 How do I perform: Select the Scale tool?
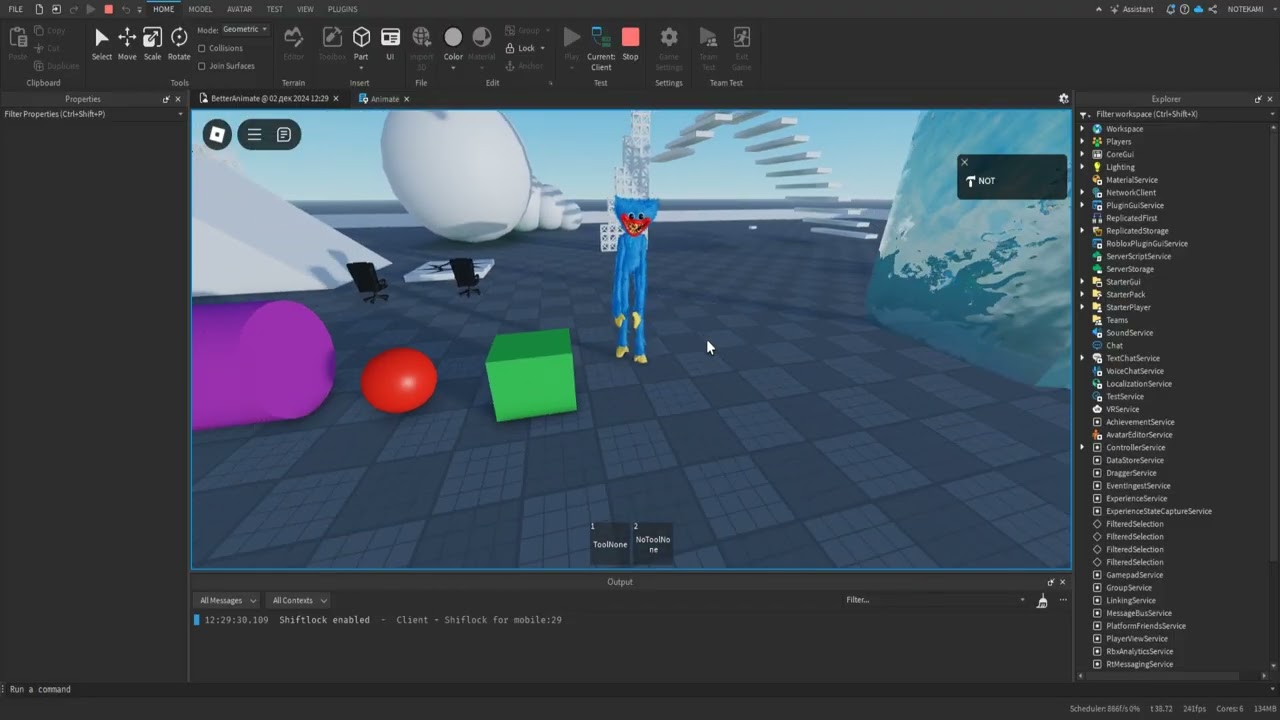[152, 44]
